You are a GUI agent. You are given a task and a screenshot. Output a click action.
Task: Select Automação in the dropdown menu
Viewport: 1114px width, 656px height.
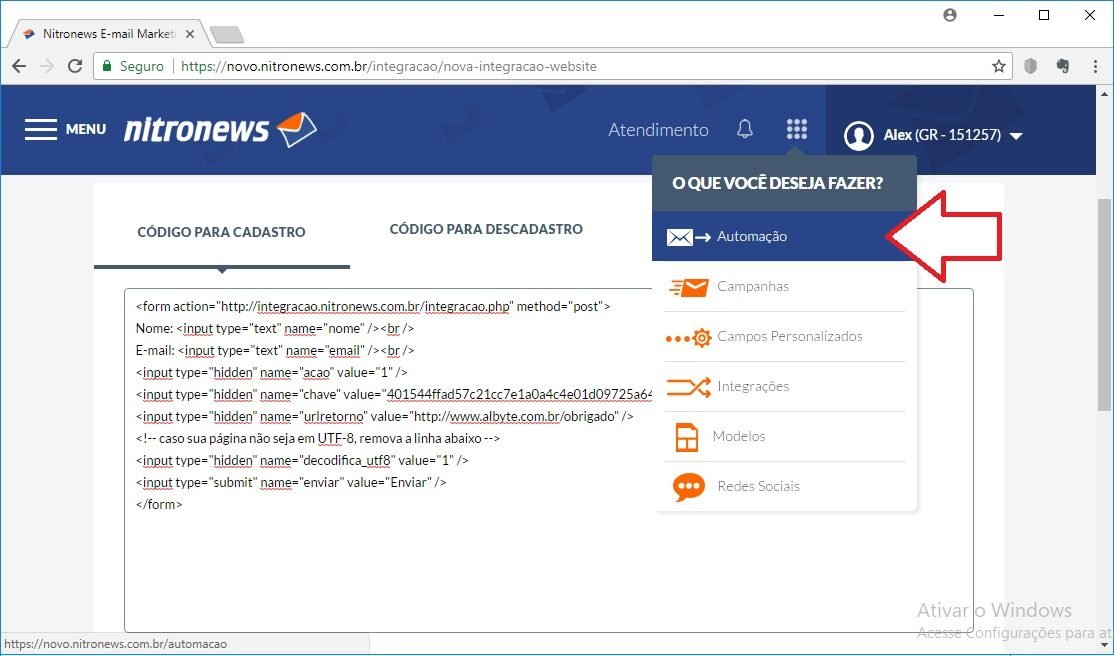[784, 236]
